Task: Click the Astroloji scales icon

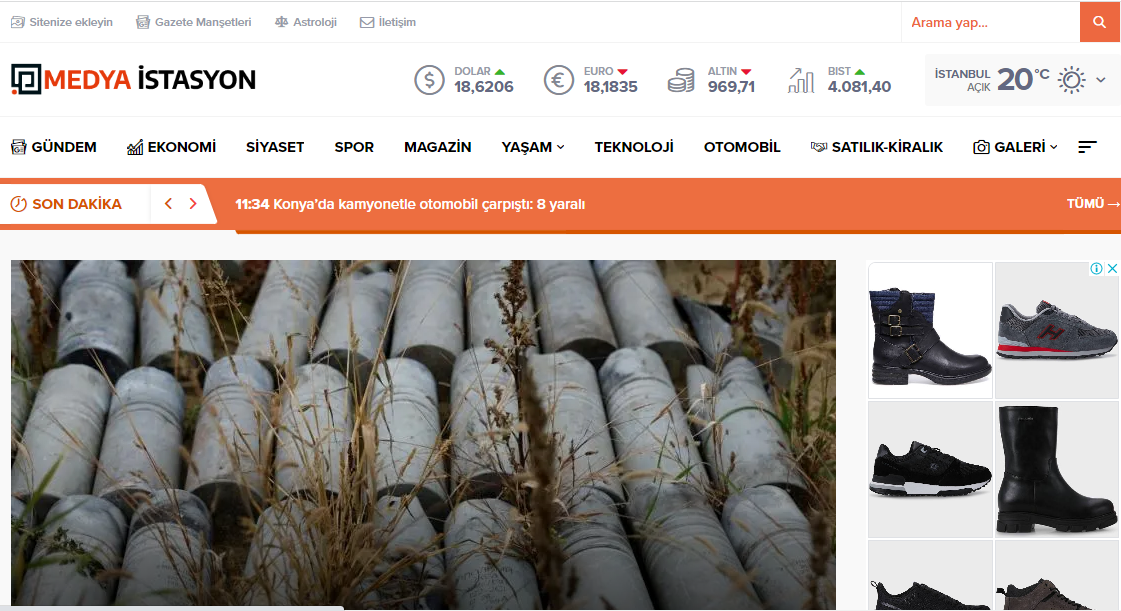Action: [x=282, y=22]
